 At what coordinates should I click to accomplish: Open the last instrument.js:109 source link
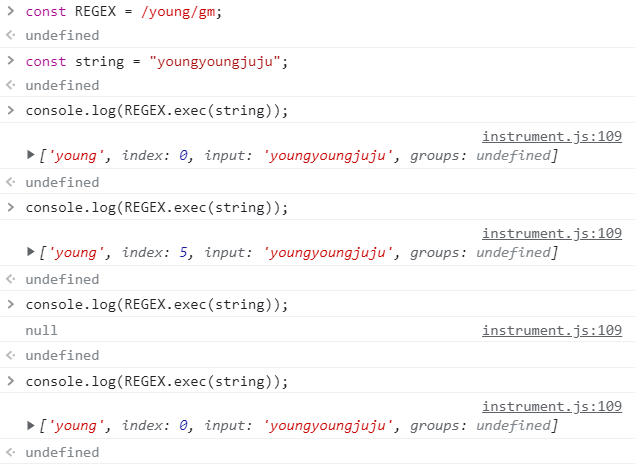[552, 406]
